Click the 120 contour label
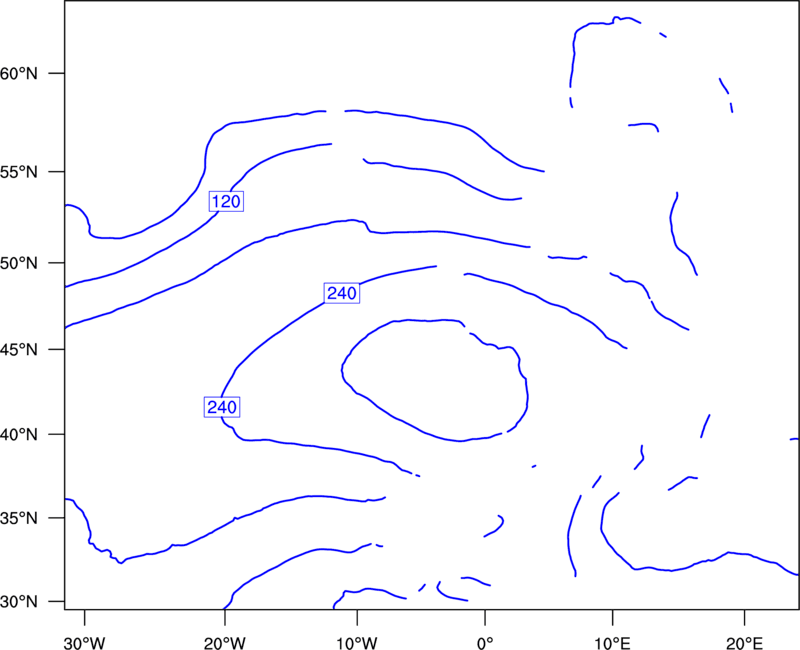800x650 pixels. coord(226,202)
